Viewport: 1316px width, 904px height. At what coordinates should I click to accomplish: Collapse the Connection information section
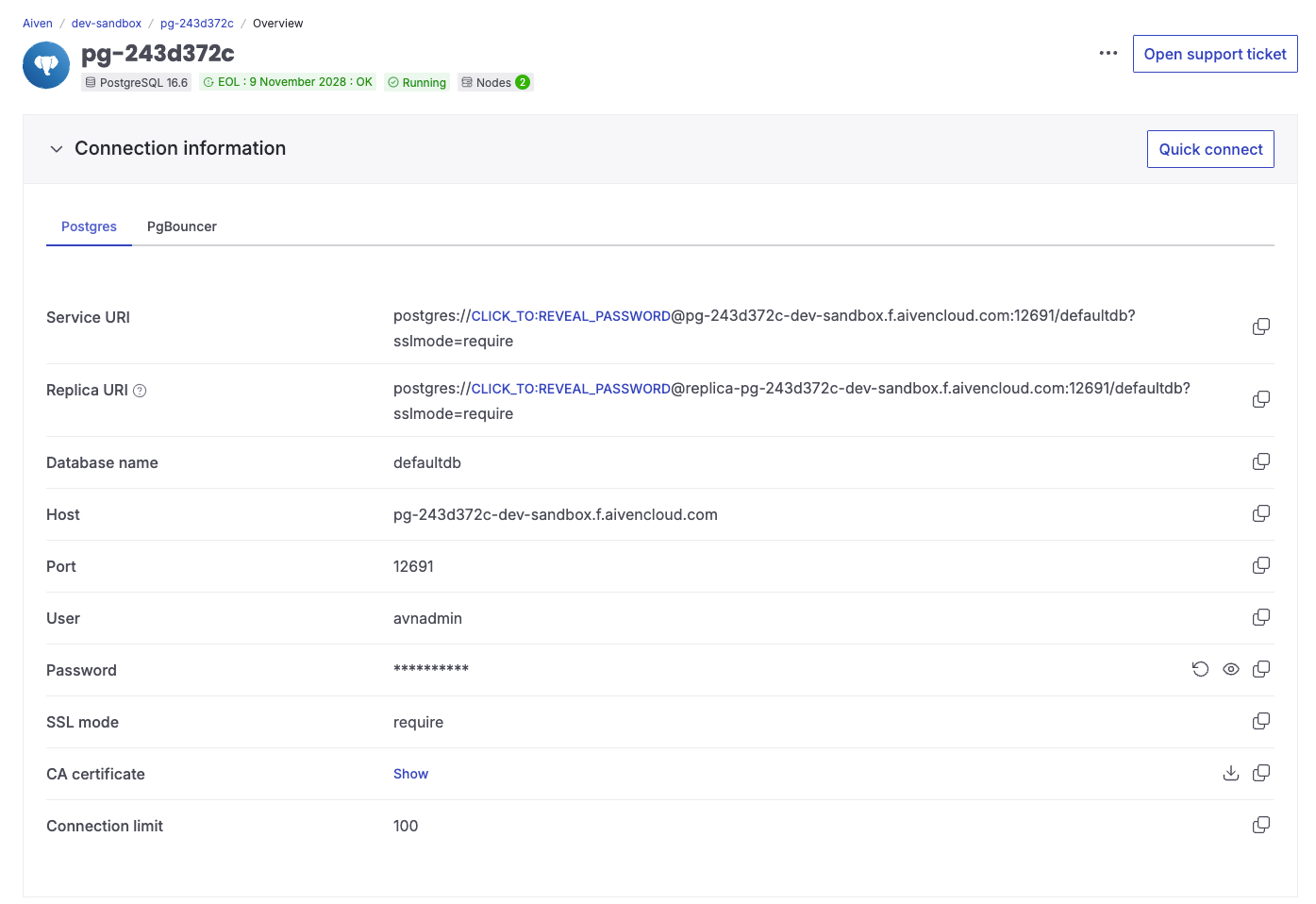(56, 148)
